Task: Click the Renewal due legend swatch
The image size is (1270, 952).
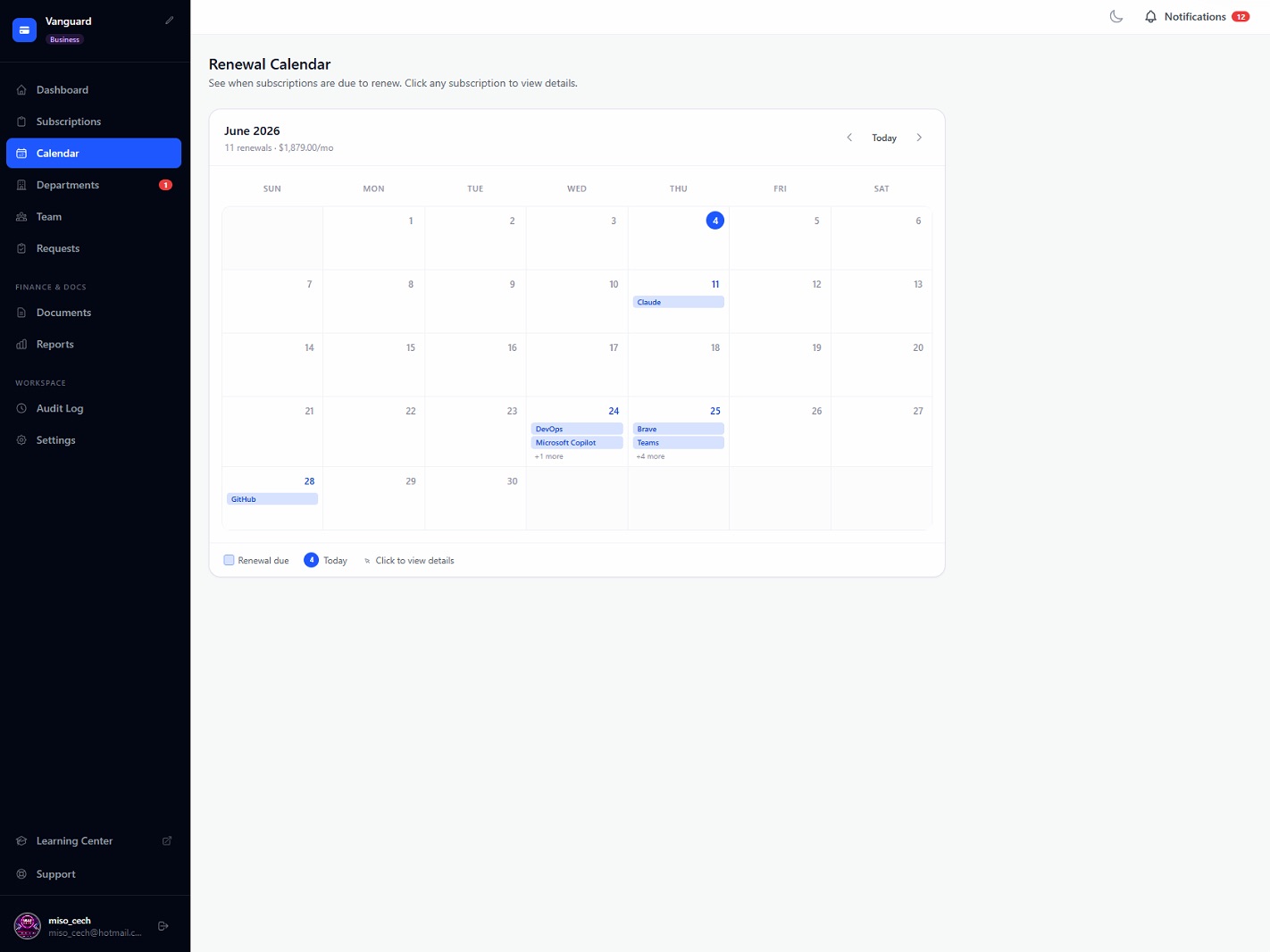Action: (229, 560)
